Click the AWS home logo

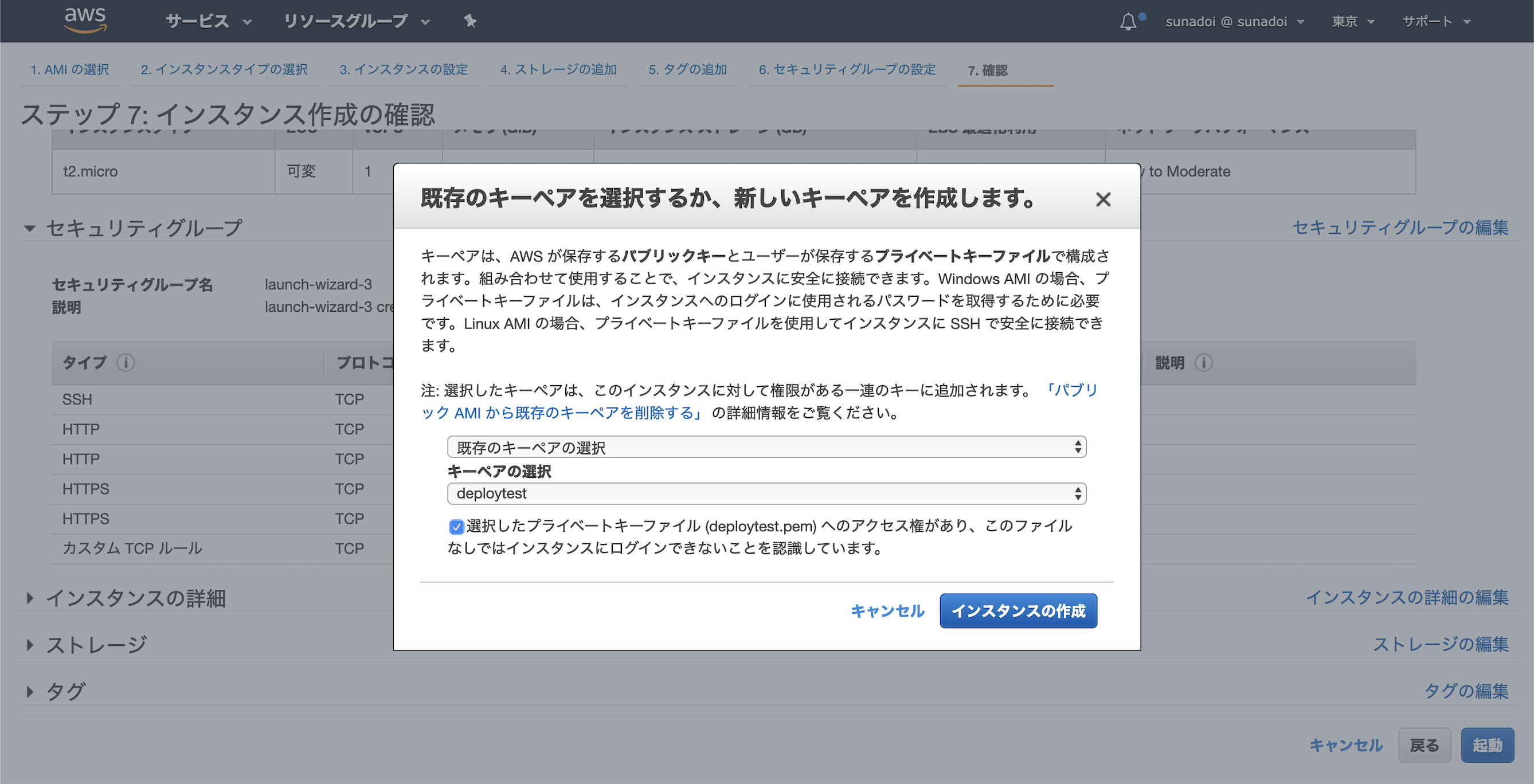coord(85,19)
